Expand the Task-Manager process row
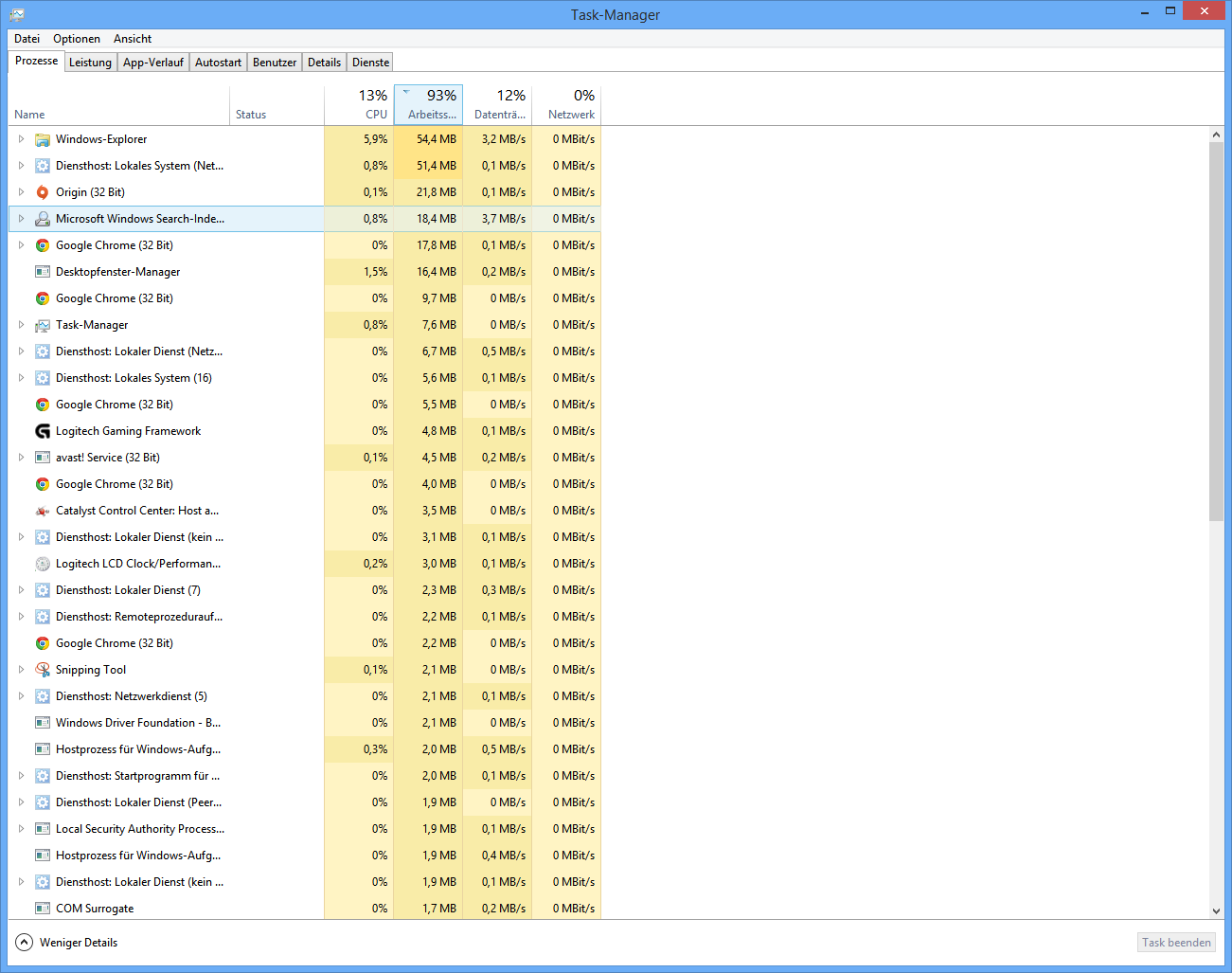The width and height of the screenshot is (1232, 973). (x=21, y=325)
